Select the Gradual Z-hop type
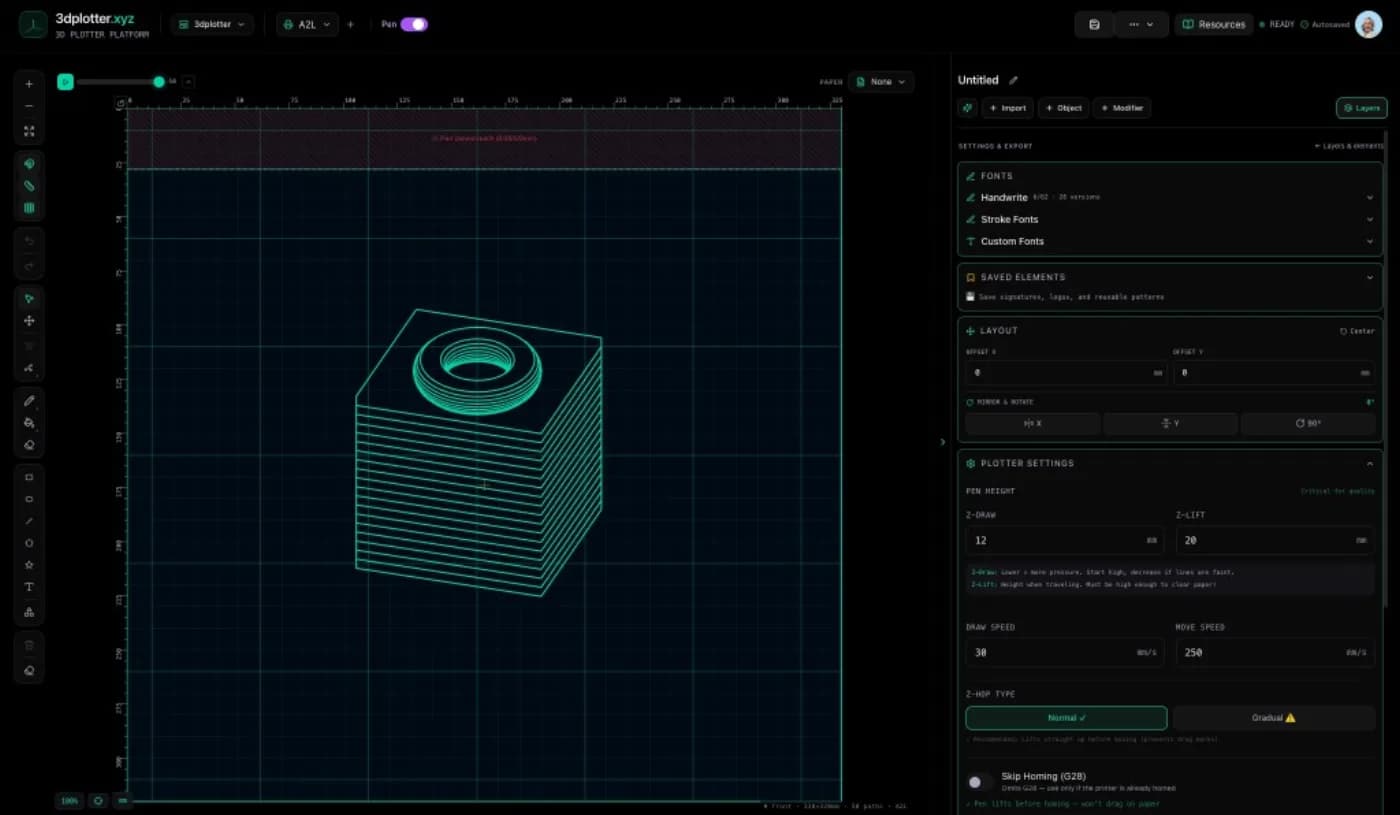Screen dimensions: 1400x815 (x=1274, y=718)
